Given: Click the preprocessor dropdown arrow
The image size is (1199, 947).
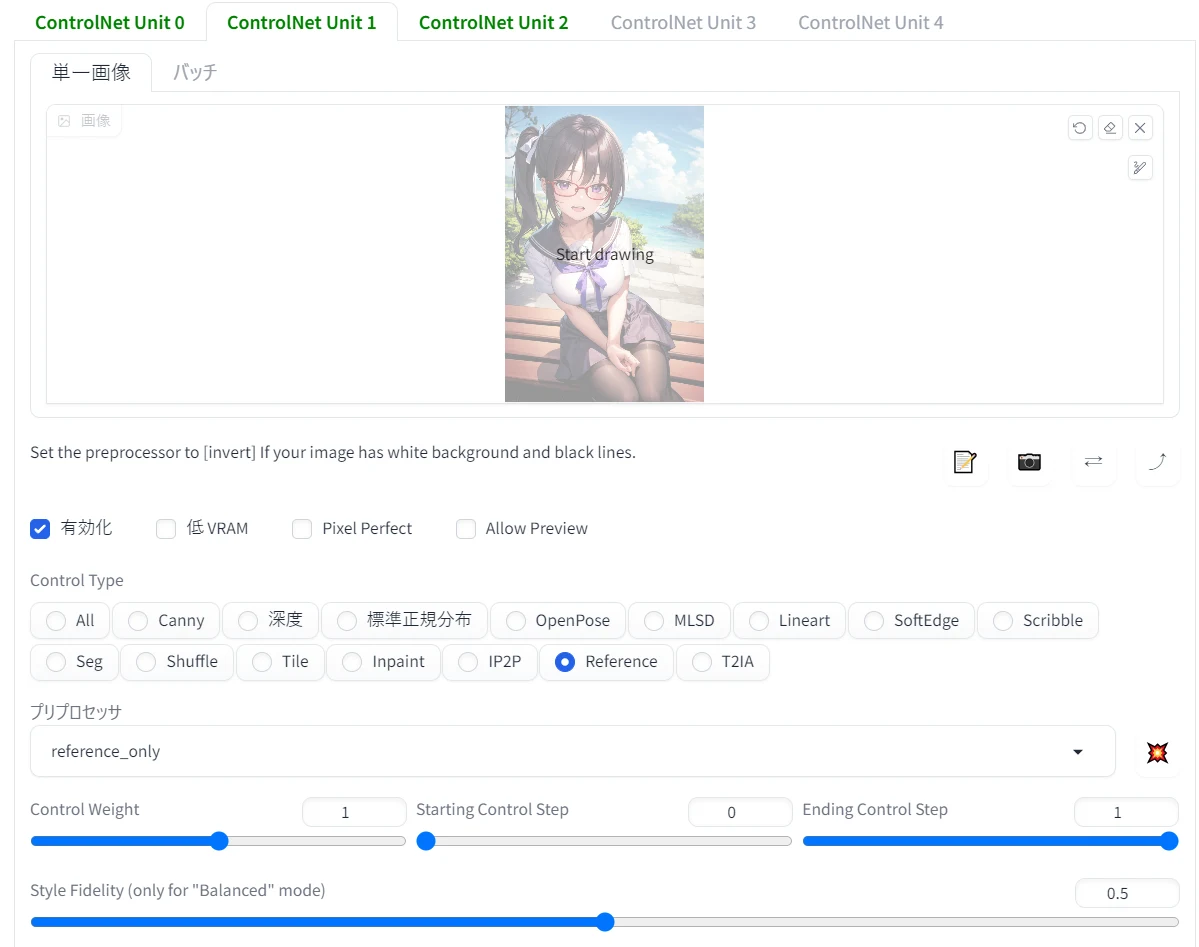Looking at the screenshot, I should [1077, 752].
